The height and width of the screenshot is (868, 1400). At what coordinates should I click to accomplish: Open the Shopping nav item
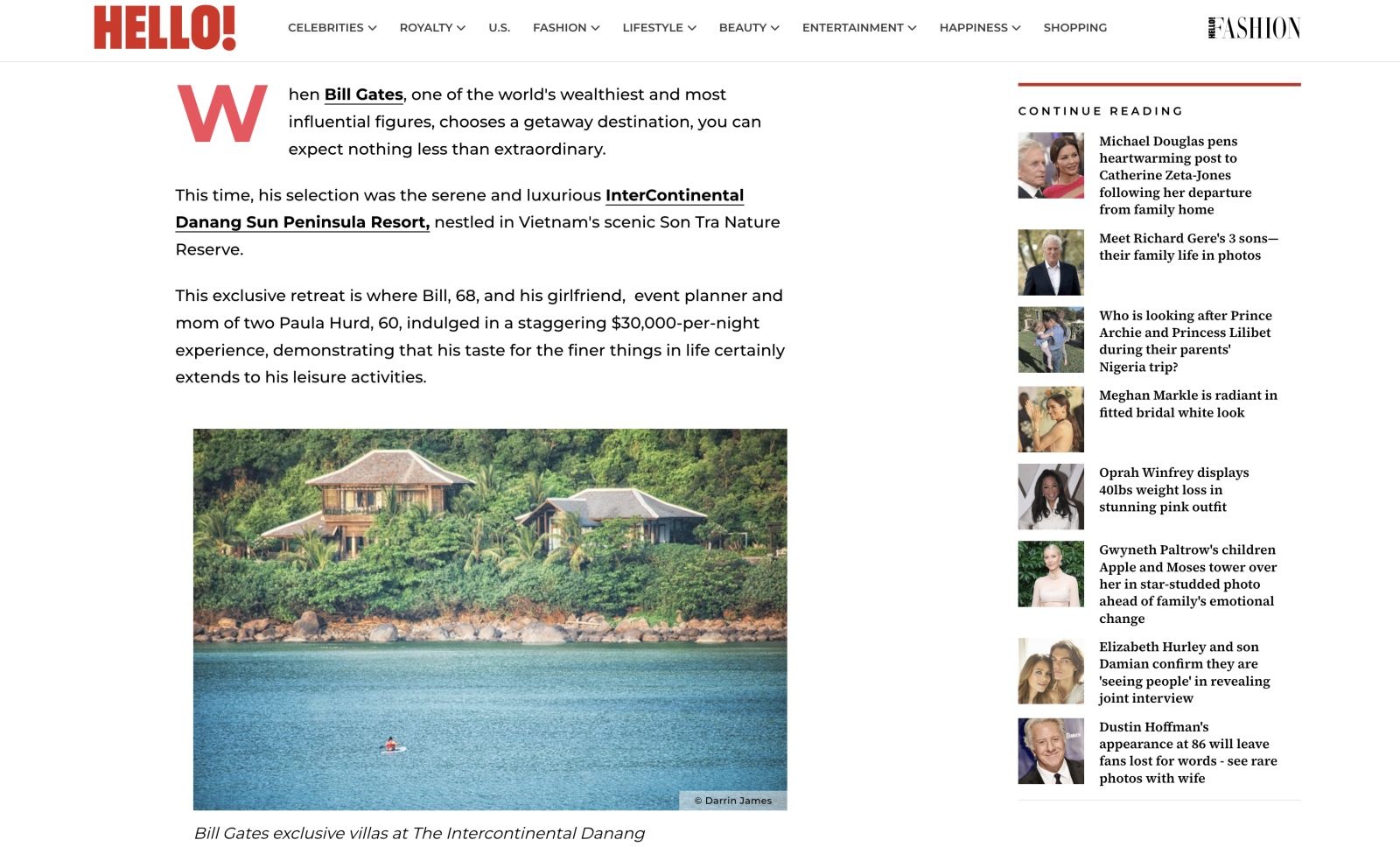tap(1074, 28)
